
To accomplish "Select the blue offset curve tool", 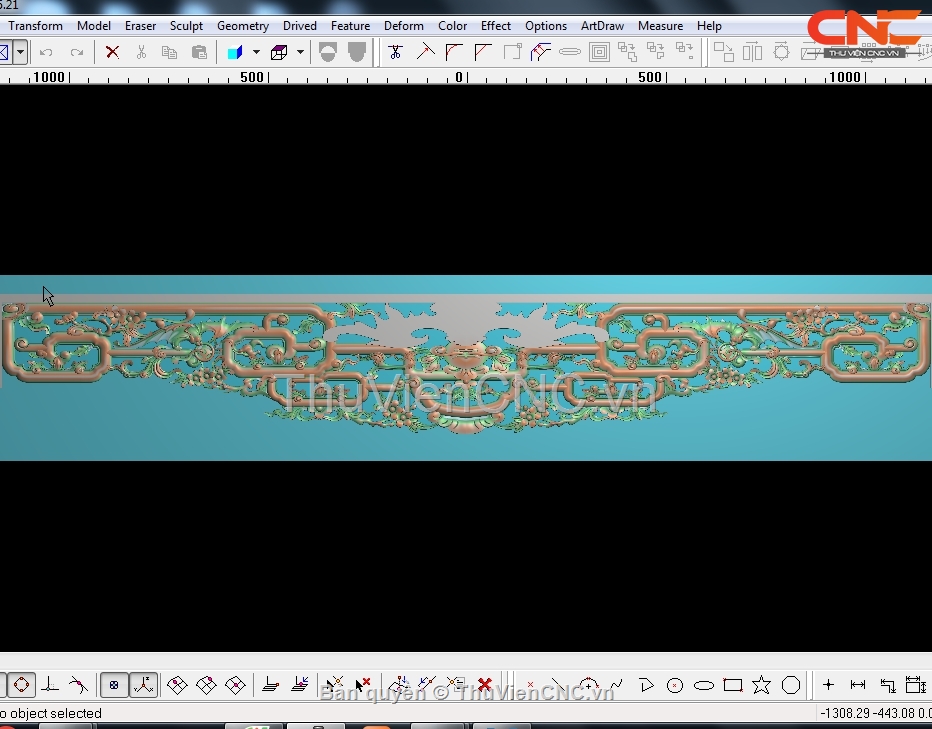I will point(540,52).
